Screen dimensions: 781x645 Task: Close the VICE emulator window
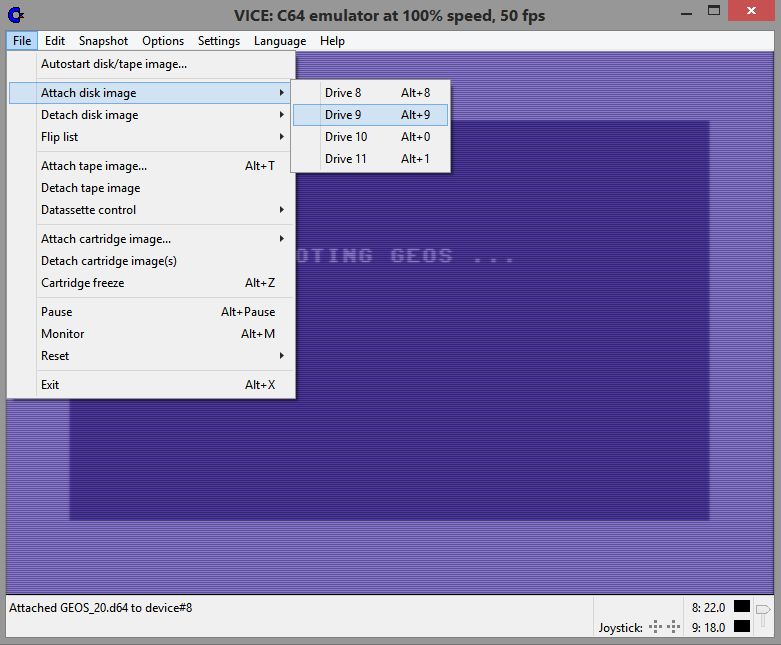coord(751,10)
